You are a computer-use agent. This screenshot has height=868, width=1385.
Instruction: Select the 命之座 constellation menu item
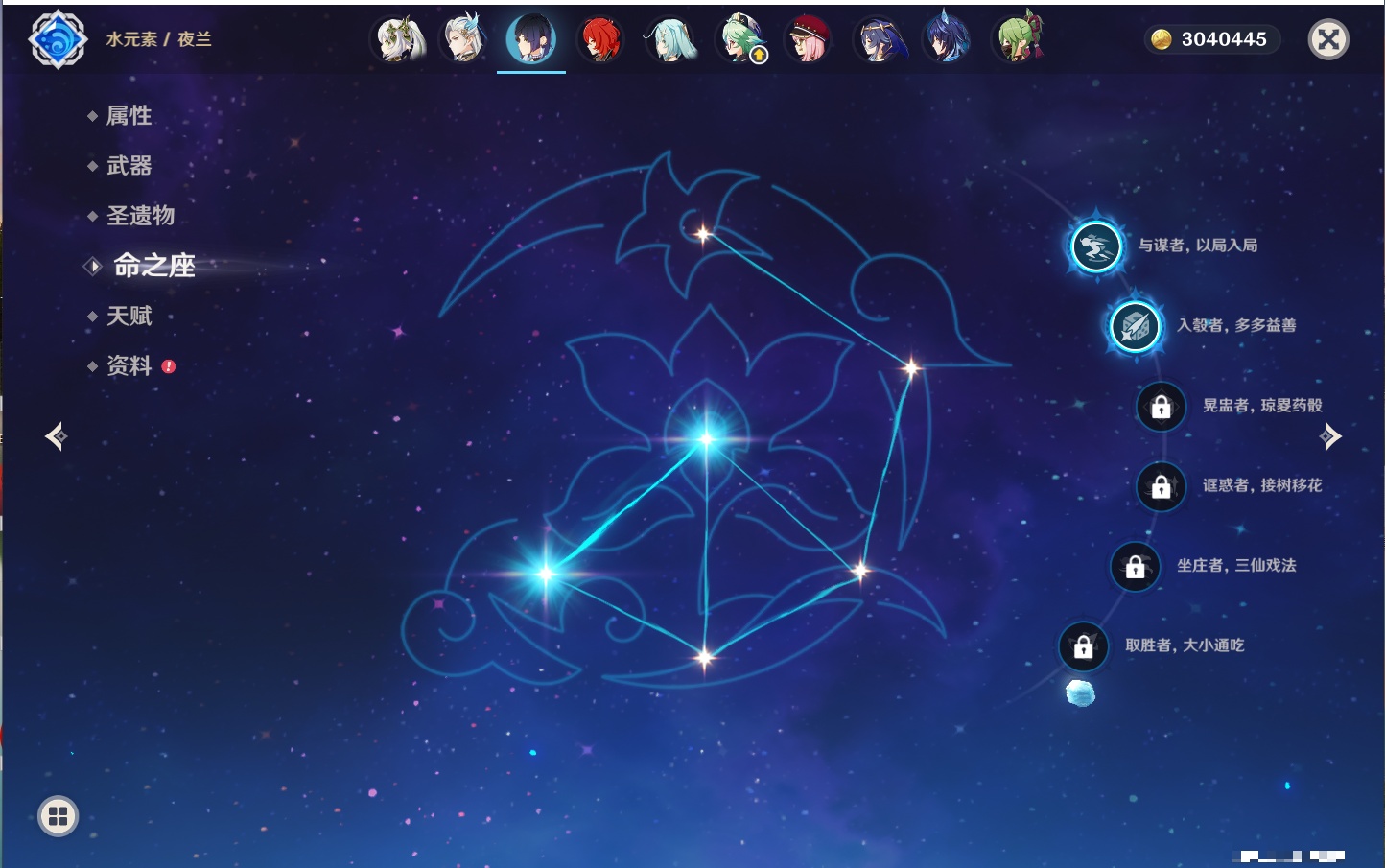153,266
